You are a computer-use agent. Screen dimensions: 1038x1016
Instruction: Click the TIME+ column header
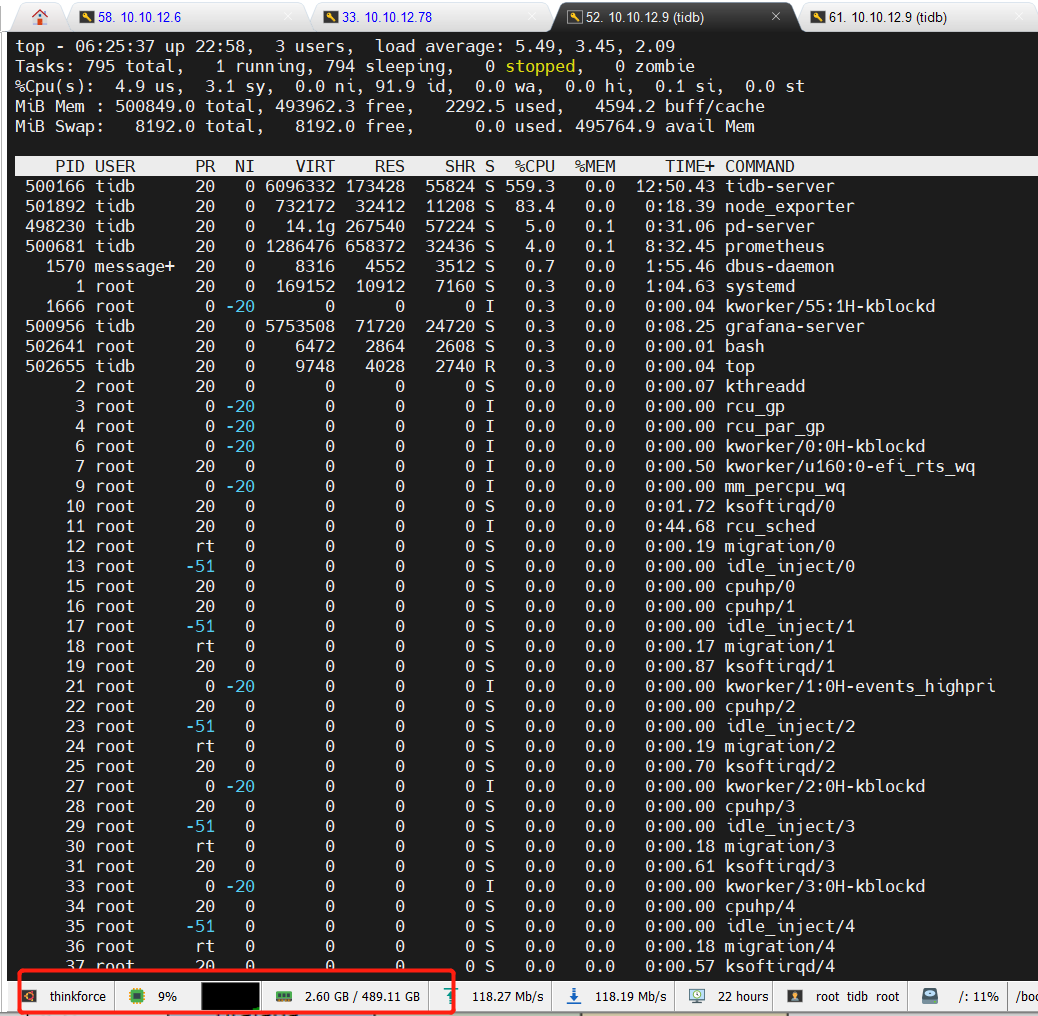(690, 166)
